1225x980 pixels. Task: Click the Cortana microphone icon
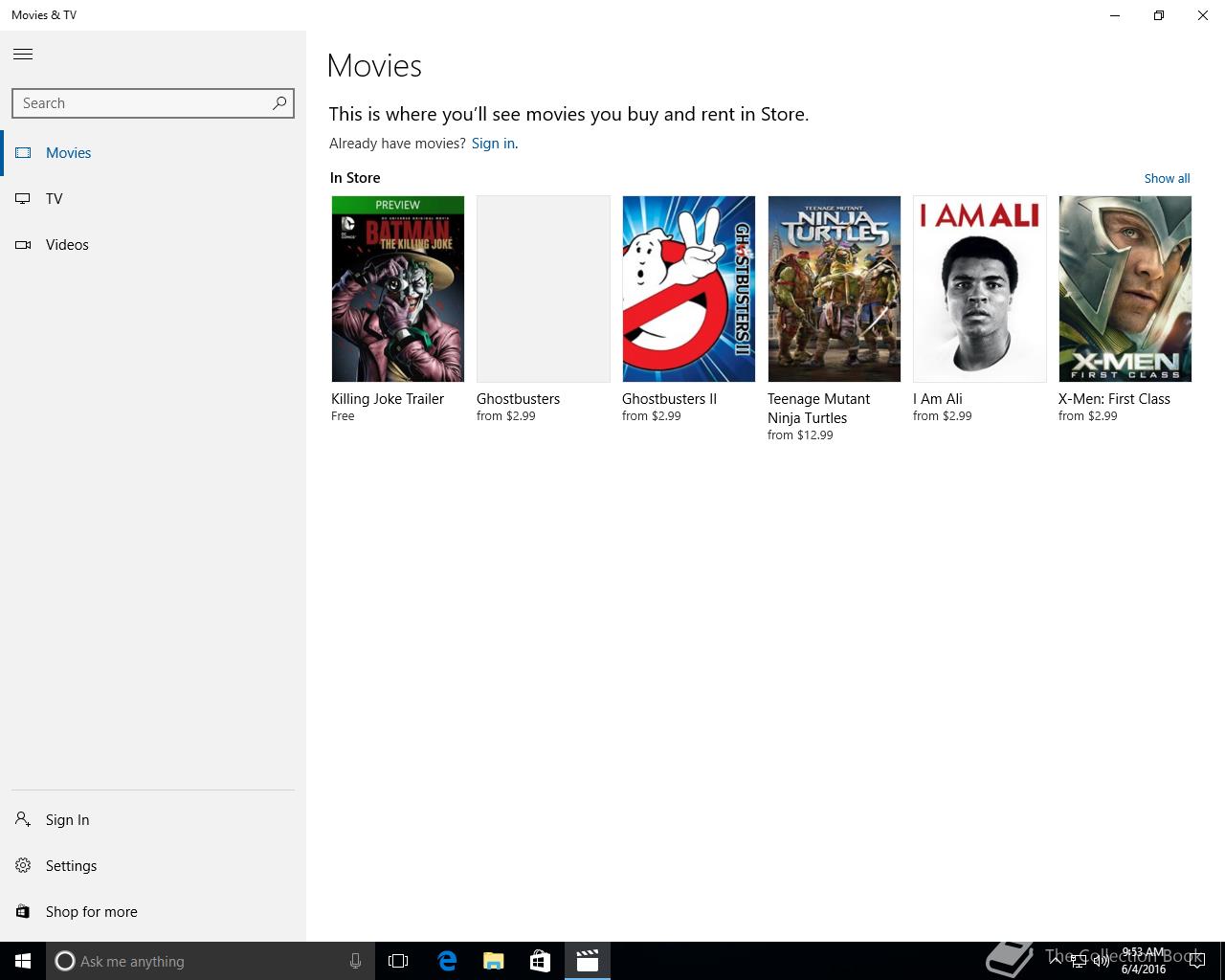click(355, 961)
